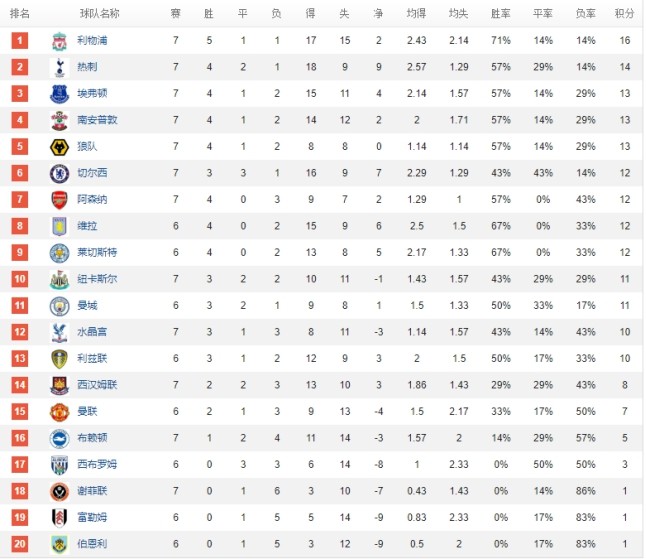Sort table by 积分 column header
This screenshot has width=646, height=559.
pos(624,14)
